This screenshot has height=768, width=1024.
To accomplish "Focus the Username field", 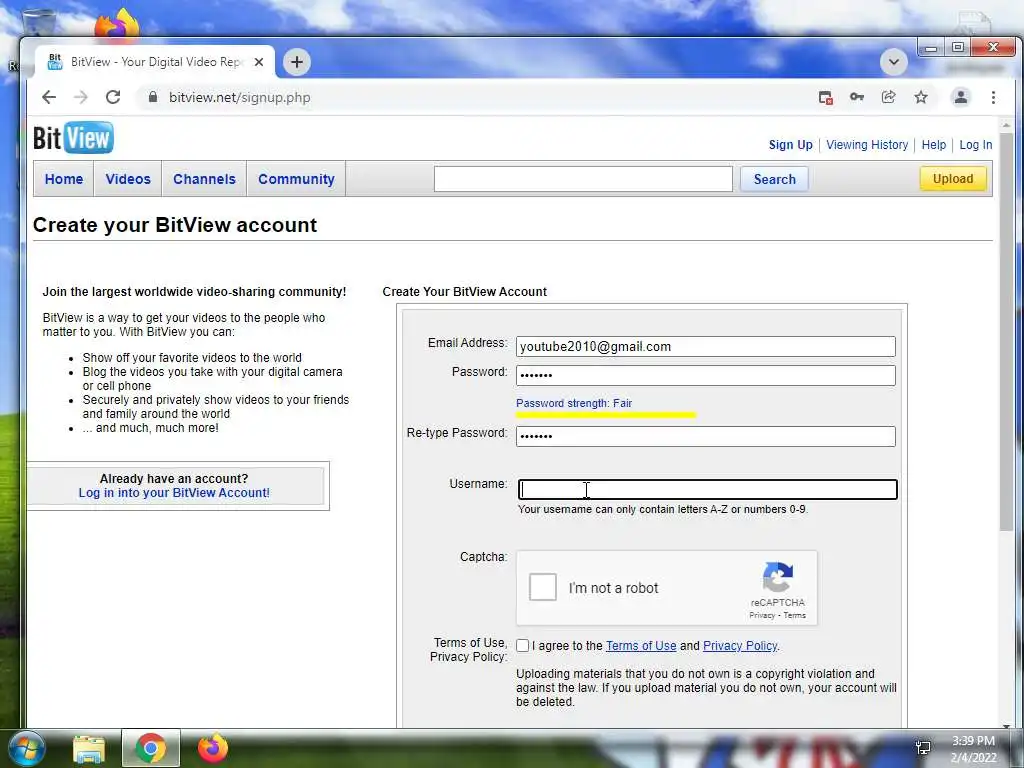I will [708, 490].
